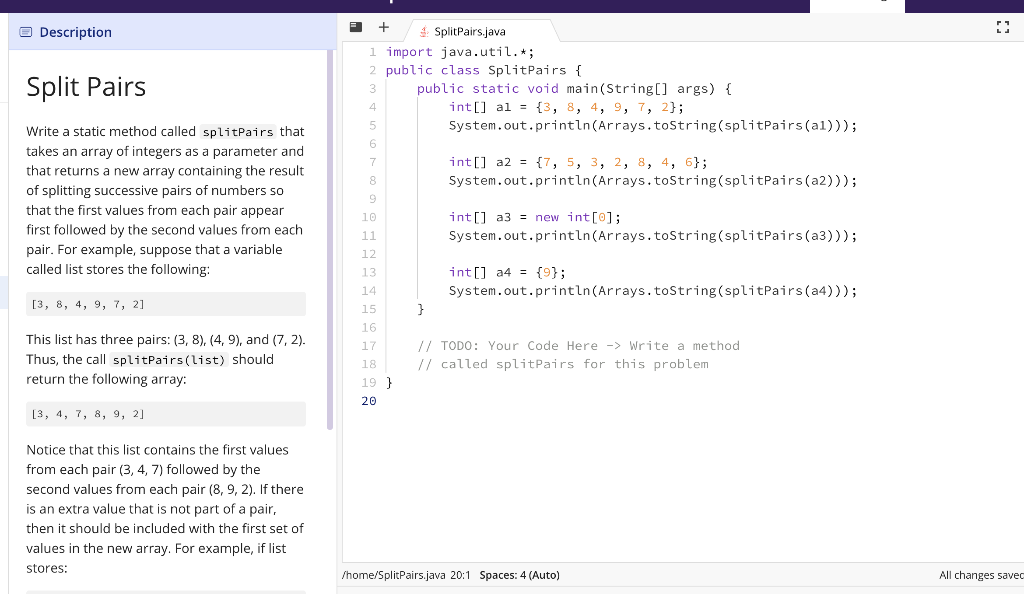The width and height of the screenshot is (1024, 594).
Task: Create a new tab with the plus icon
Action: click(x=383, y=27)
